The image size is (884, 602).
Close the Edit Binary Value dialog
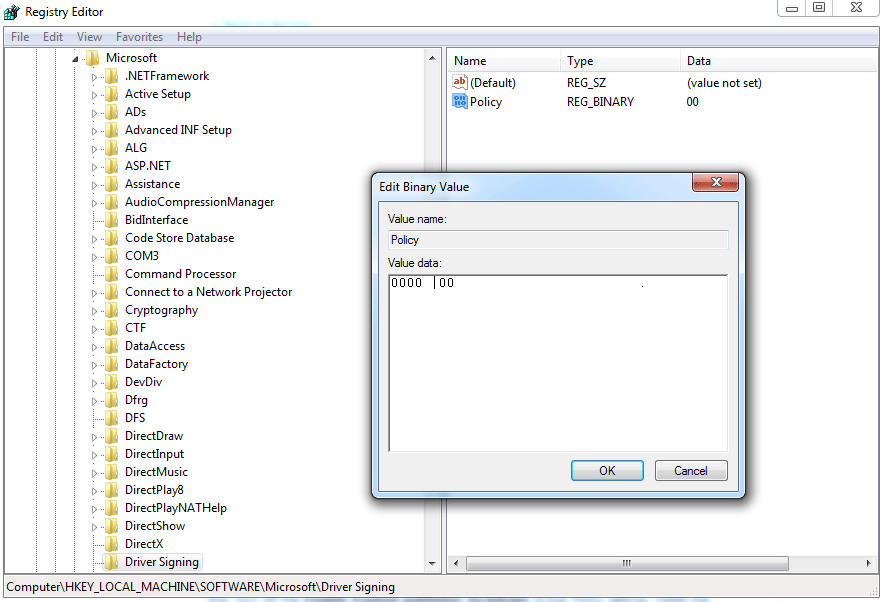click(715, 182)
